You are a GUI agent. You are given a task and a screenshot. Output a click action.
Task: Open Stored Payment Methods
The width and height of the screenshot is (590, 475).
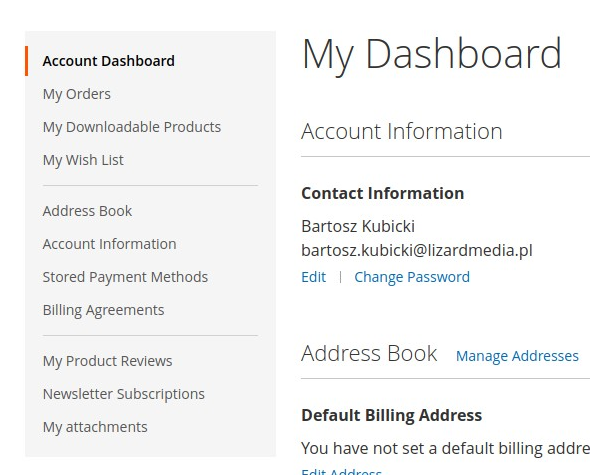125,277
